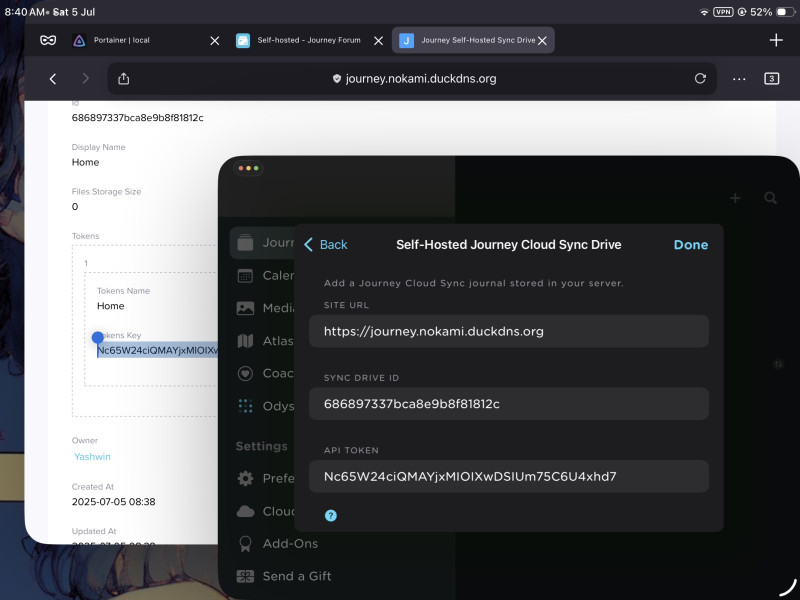Viewport: 800px width, 600px height.
Task: Open the tab overview showing 3 tabs
Action: (x=771, y=79)
